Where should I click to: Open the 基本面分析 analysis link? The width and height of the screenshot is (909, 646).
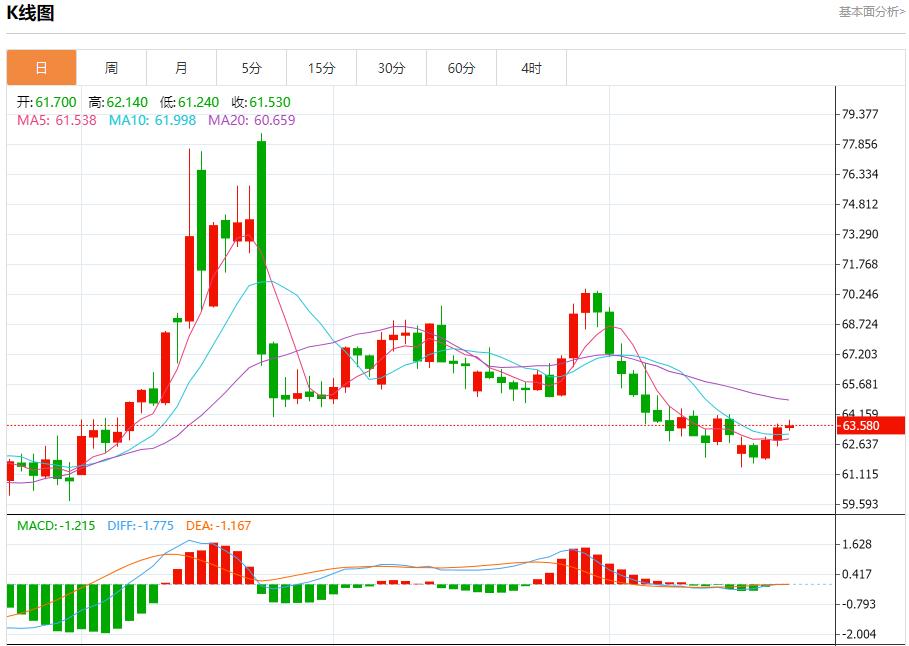866,12
